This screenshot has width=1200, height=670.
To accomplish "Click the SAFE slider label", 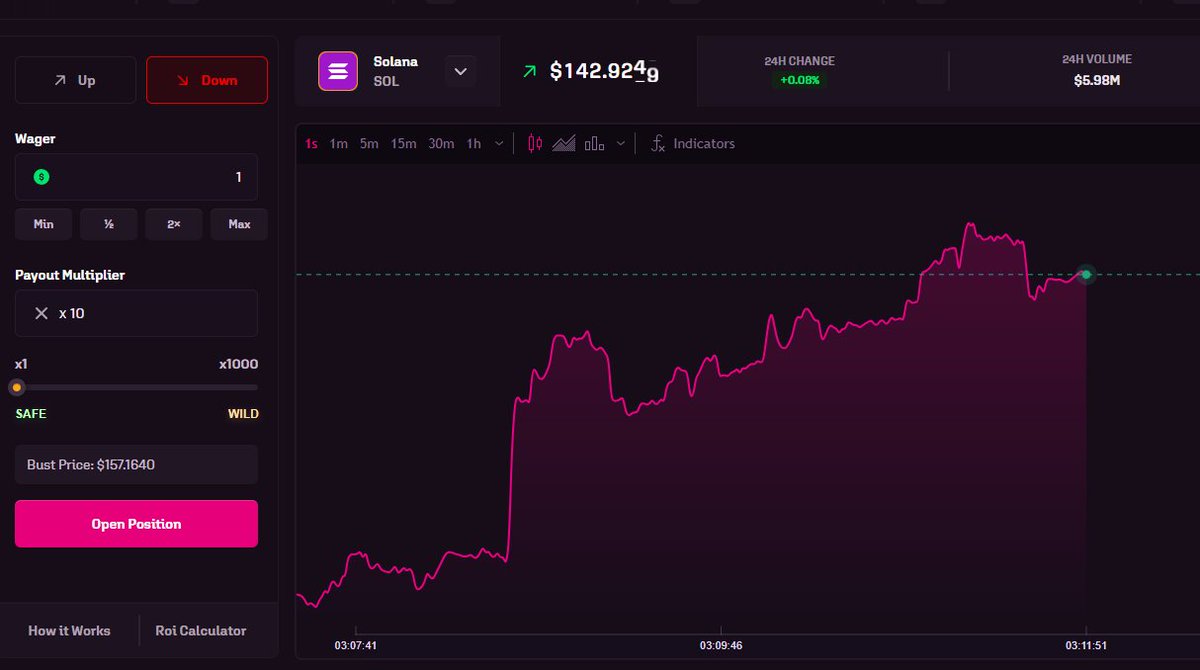I will (31, 414).
